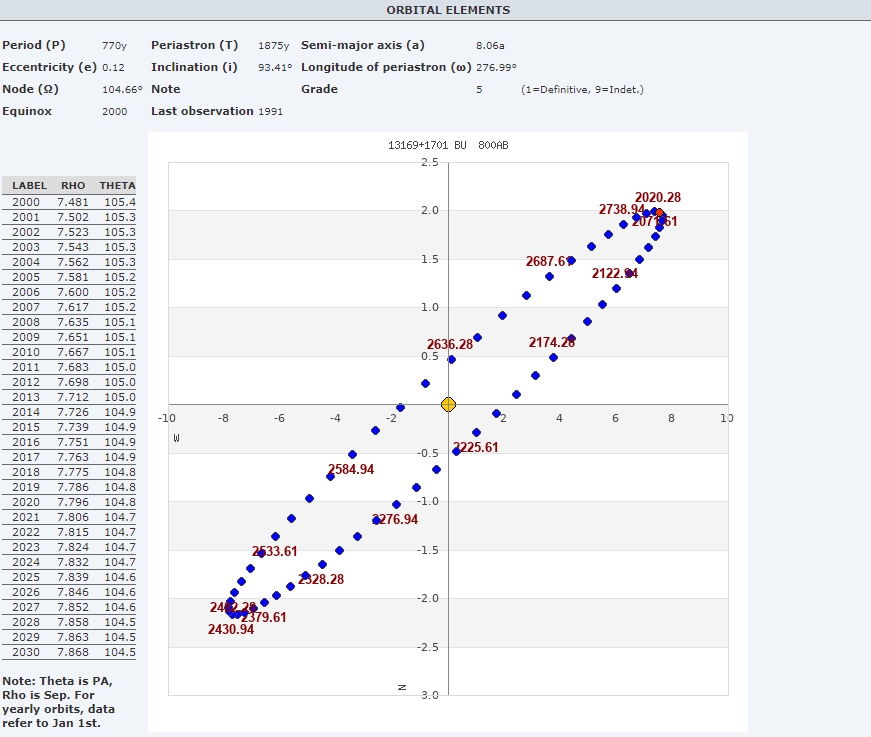The image size is (871, 737).
Task: Click the 2738.94 epoch label
Action: tap(622, 209)
